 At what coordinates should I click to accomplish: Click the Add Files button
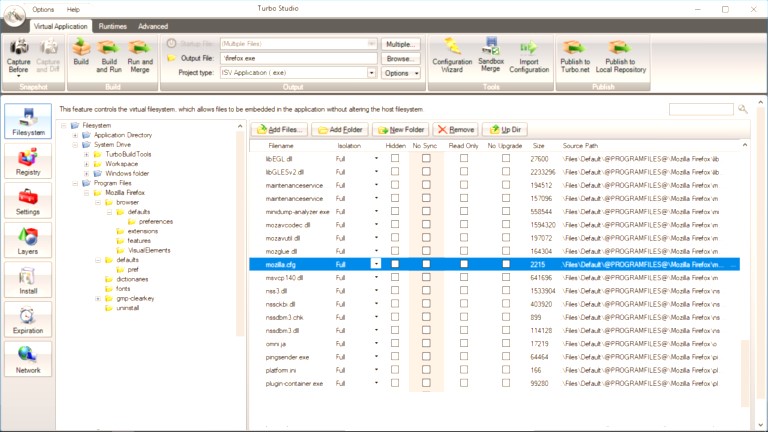click(280, 129)
